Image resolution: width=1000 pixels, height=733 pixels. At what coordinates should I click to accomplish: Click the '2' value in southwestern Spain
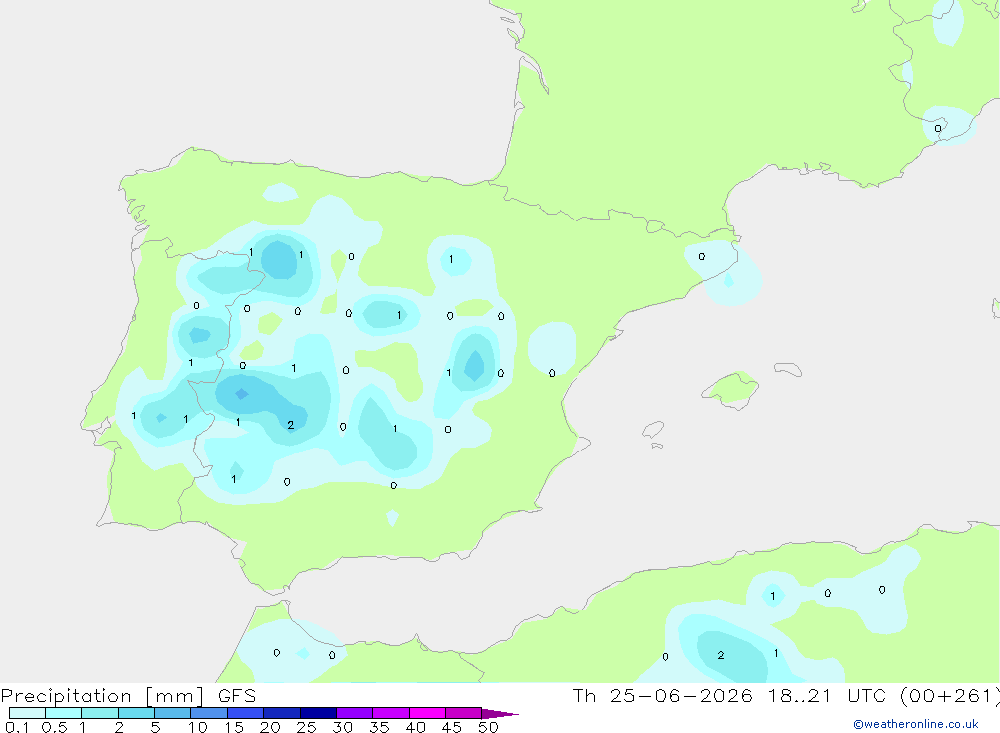[291, 425]
